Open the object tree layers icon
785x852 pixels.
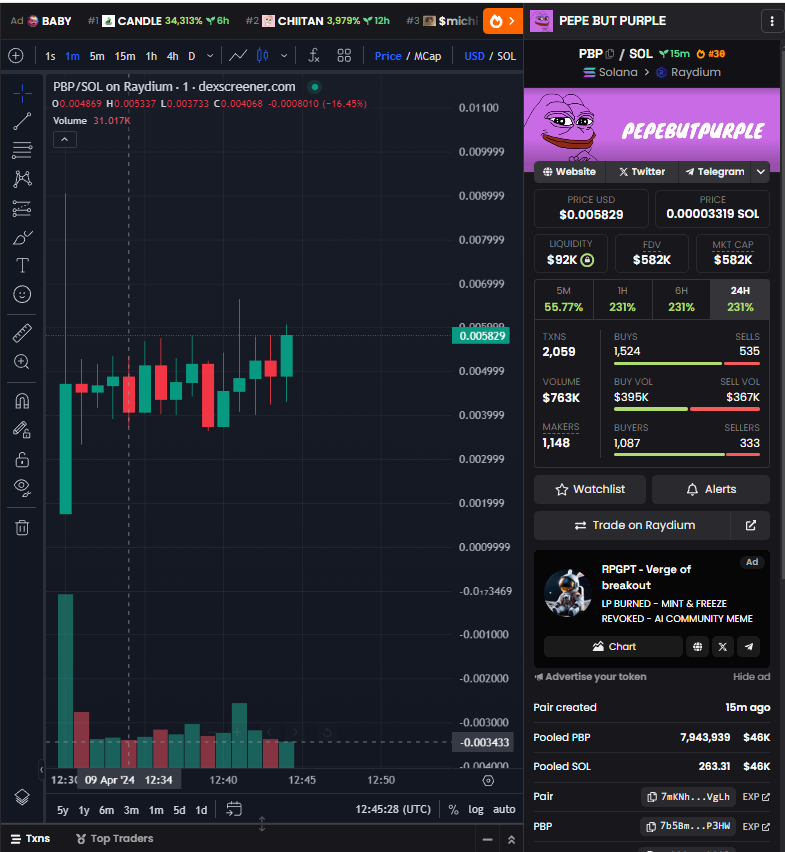[x=22, y=797]
